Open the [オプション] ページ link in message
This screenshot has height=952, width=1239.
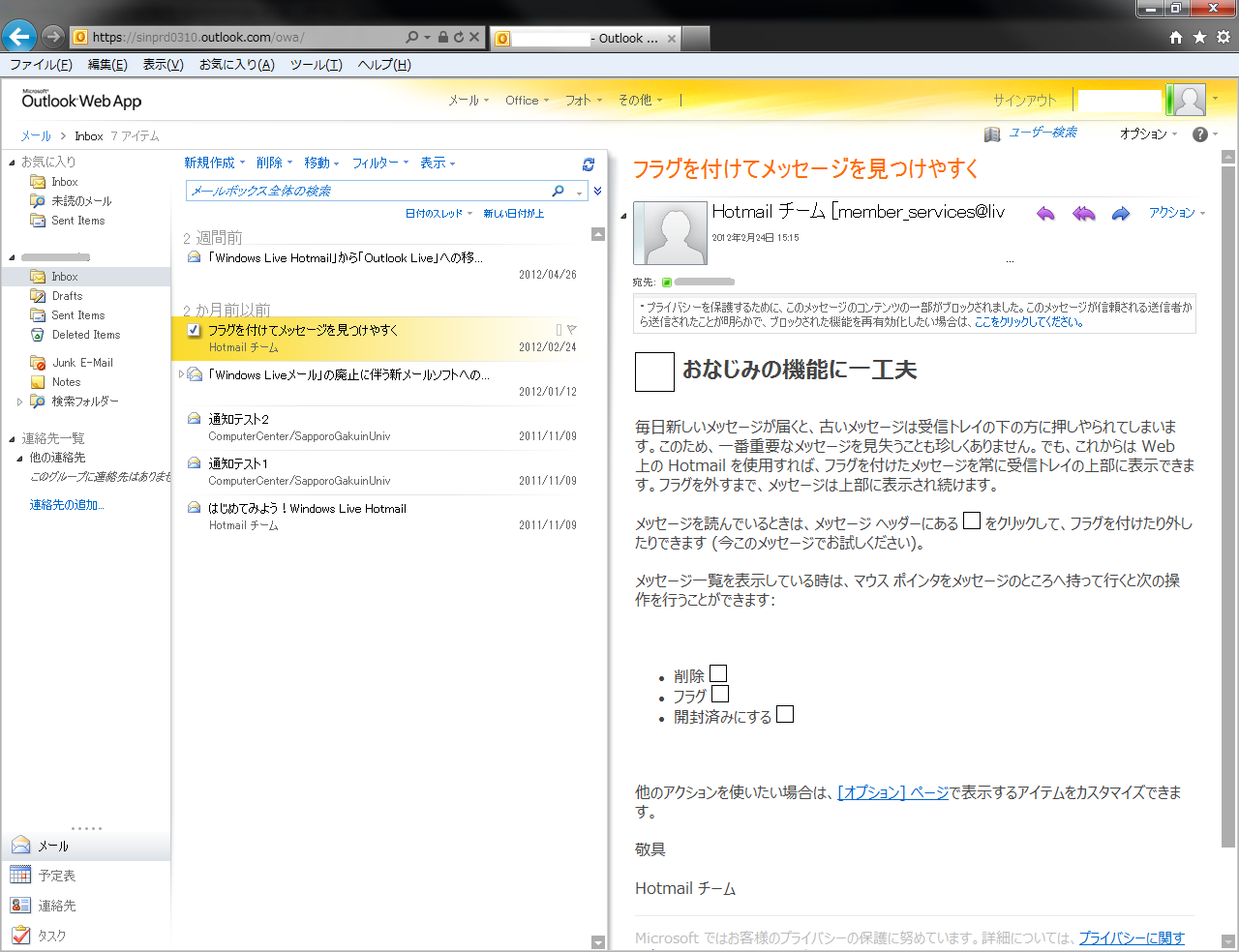pos(892,792)
